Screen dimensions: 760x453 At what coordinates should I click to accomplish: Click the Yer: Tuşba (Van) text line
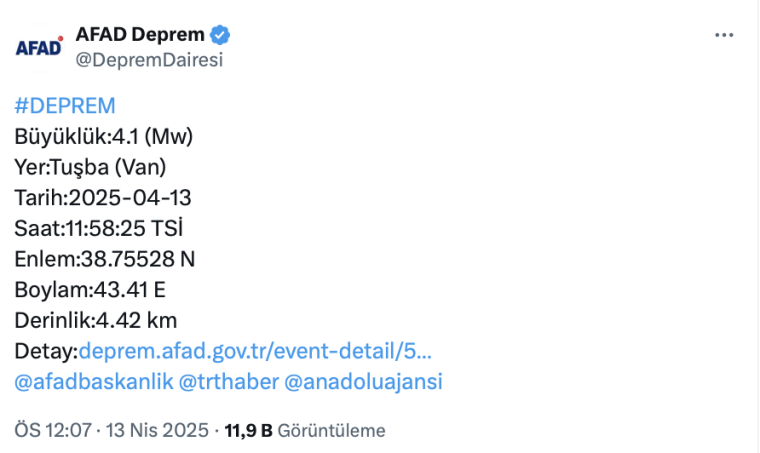point(90,167)
